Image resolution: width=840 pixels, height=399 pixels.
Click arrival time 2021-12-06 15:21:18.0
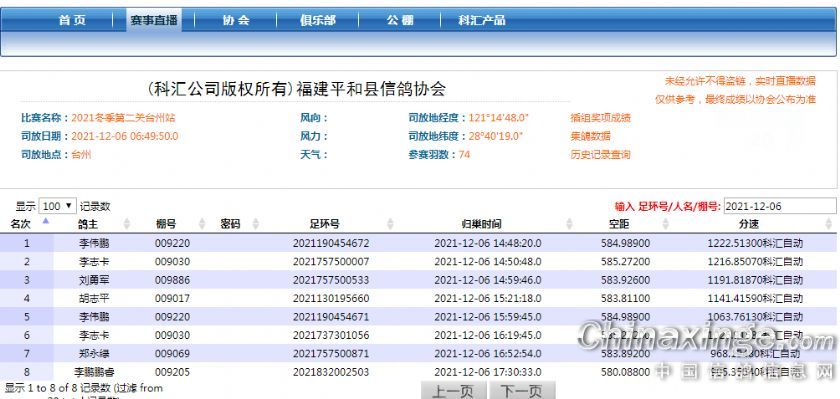coord(488,298)
